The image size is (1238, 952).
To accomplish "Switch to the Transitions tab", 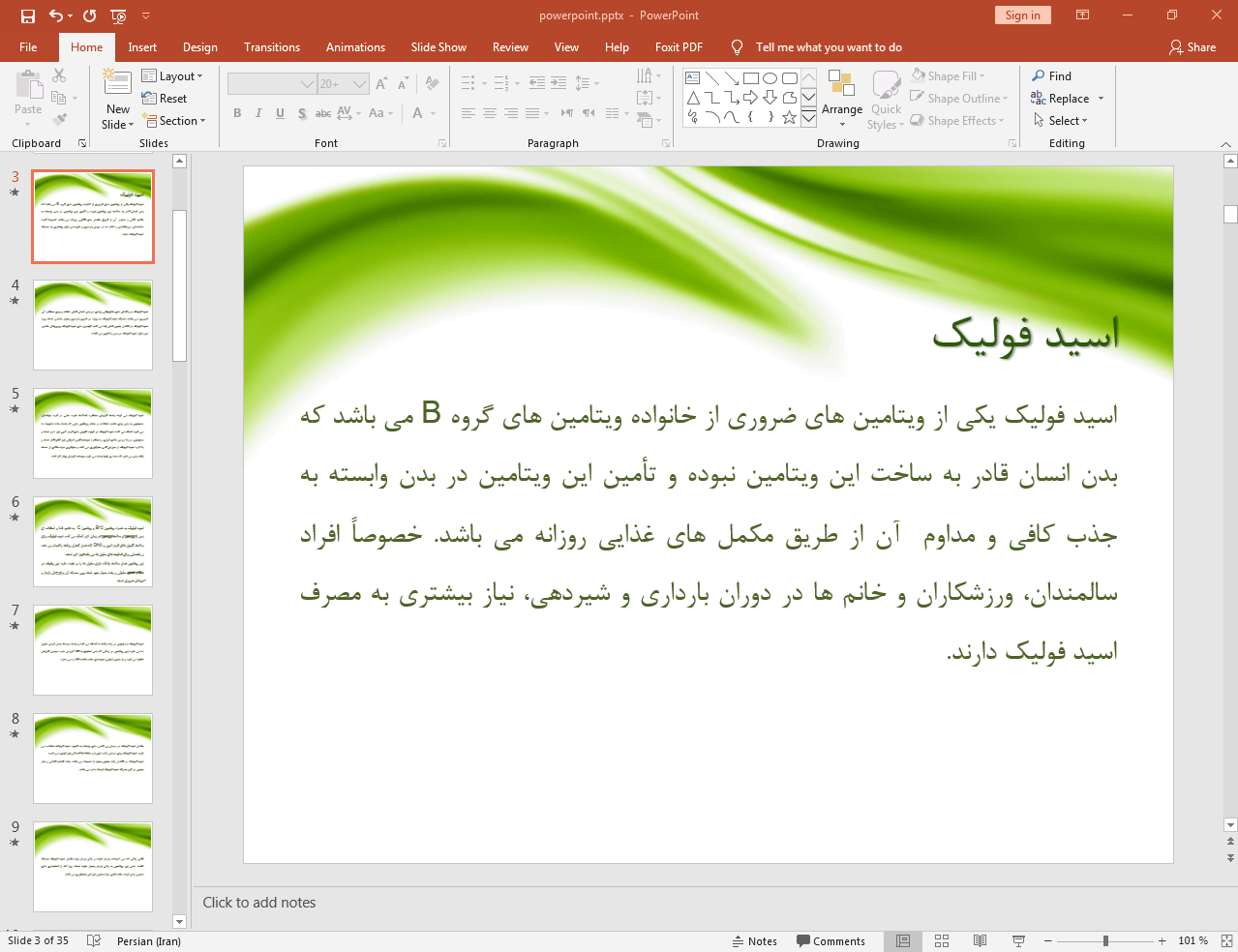I will (x=272, y=47).
